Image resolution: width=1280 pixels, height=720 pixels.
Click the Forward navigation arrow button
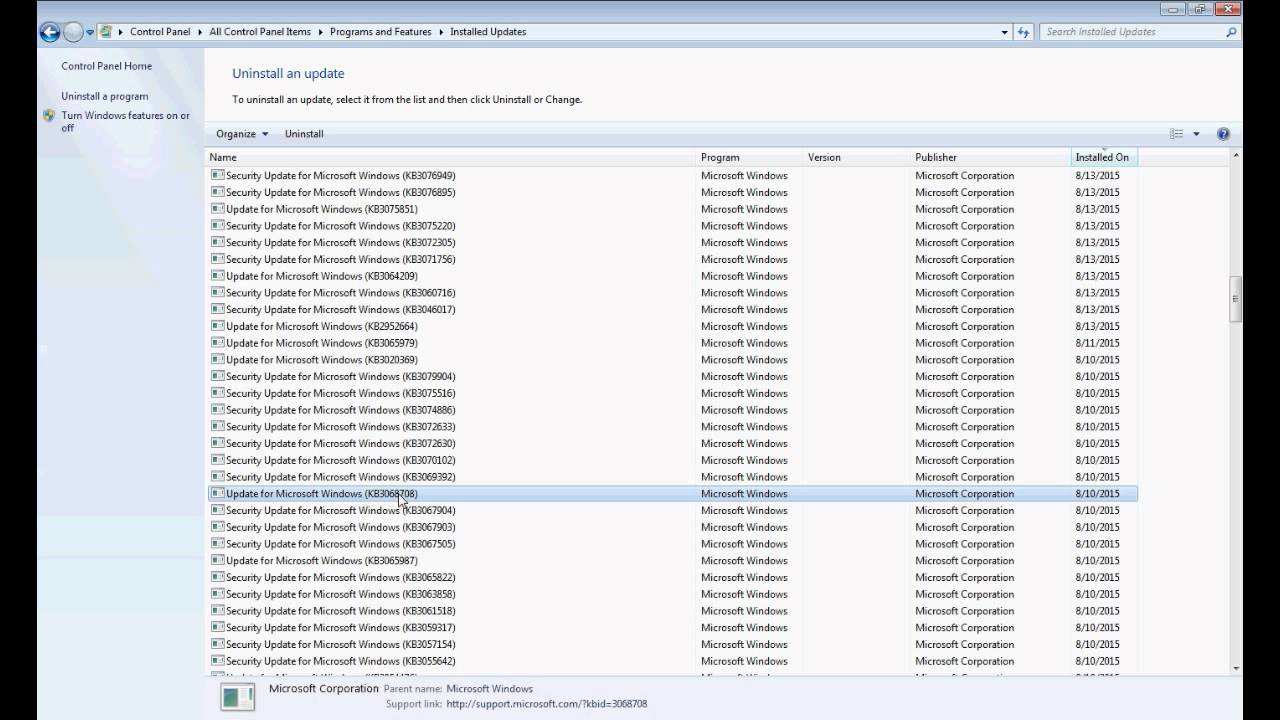(73, 32)
